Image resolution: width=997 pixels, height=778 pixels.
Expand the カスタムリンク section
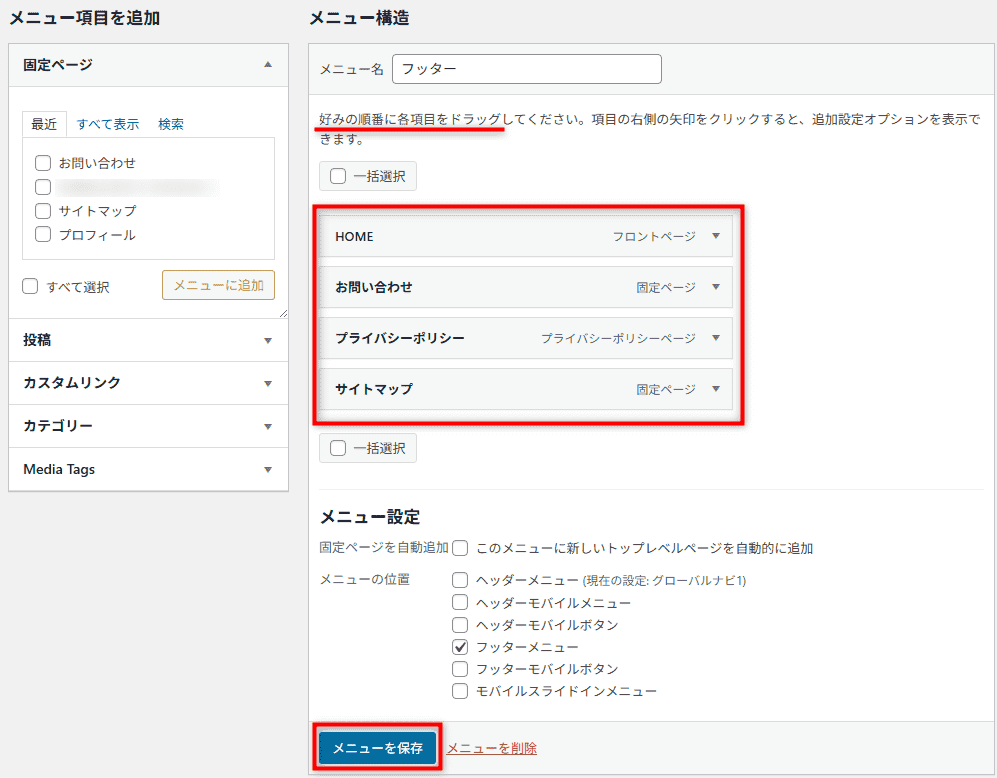coord(267,383)
